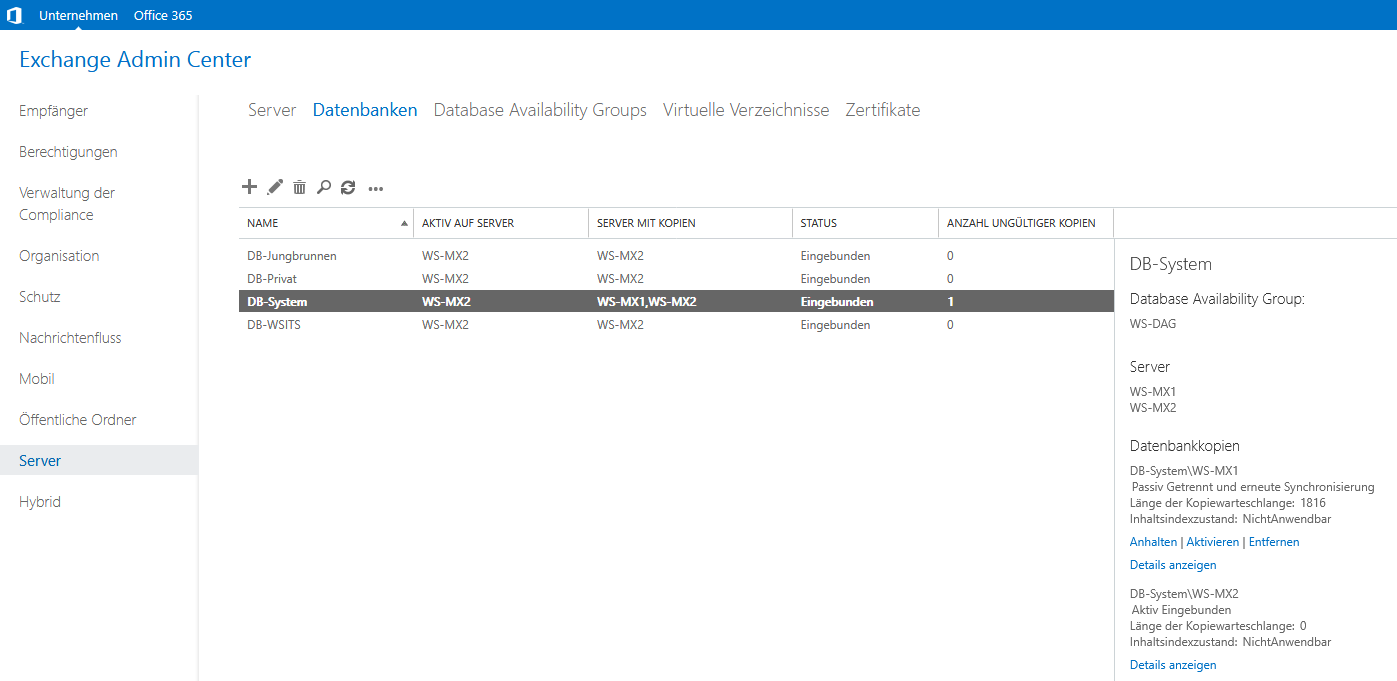The height and width of the screenshot is (681, 1397).
Task: Open Virtuelle Verzeichnisse tab
Action: point(746,110)
